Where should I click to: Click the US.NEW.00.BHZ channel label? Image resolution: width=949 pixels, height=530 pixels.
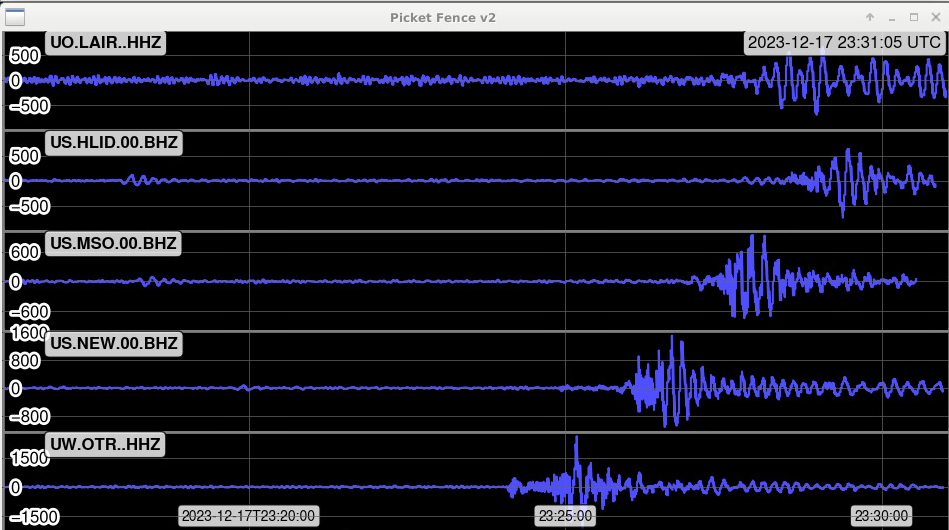(114, 344)
